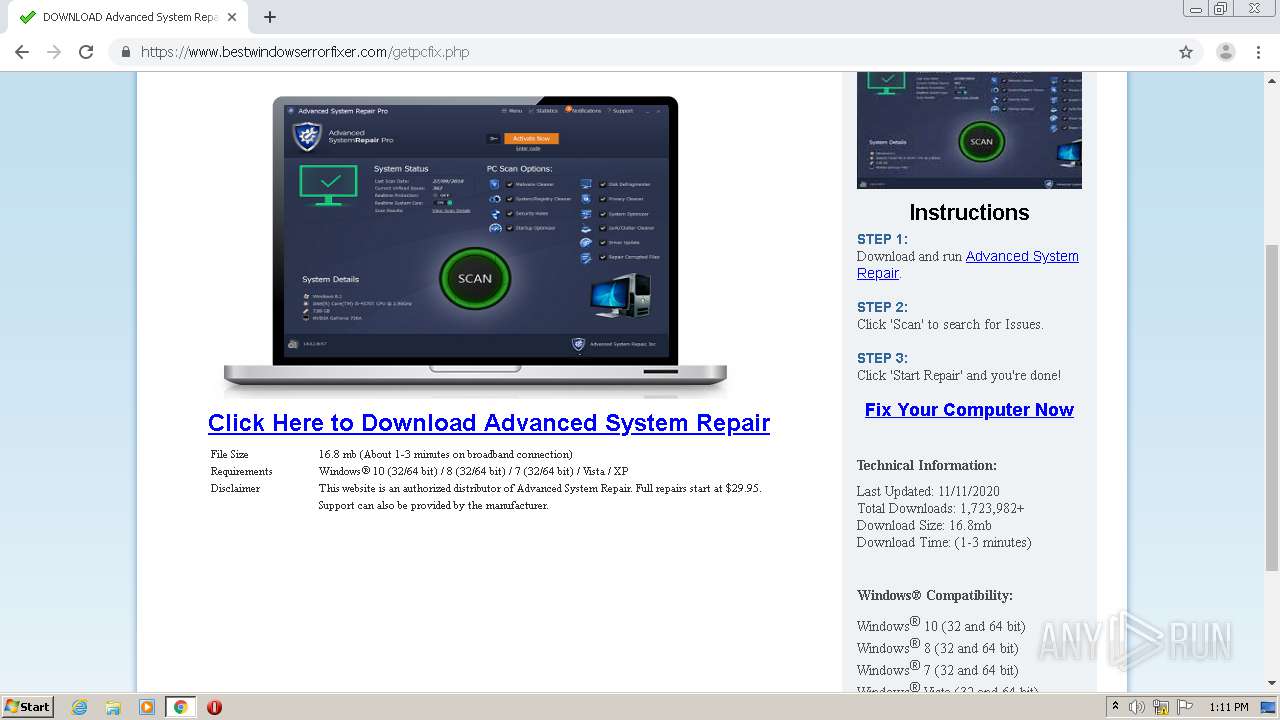1280x720 pixels.
Task: Click the green SCAN button in the laptop image
Action: tap(475, 278)
